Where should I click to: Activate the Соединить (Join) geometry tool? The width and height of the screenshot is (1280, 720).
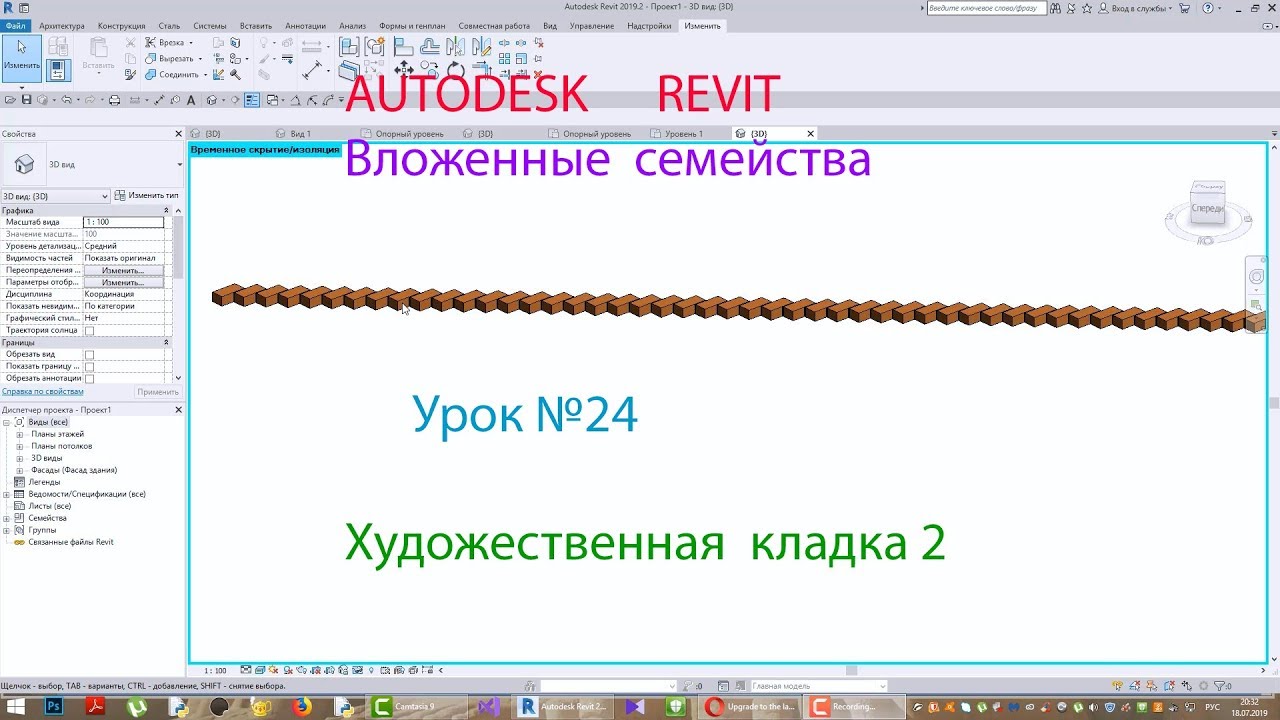tap(178, 75)
